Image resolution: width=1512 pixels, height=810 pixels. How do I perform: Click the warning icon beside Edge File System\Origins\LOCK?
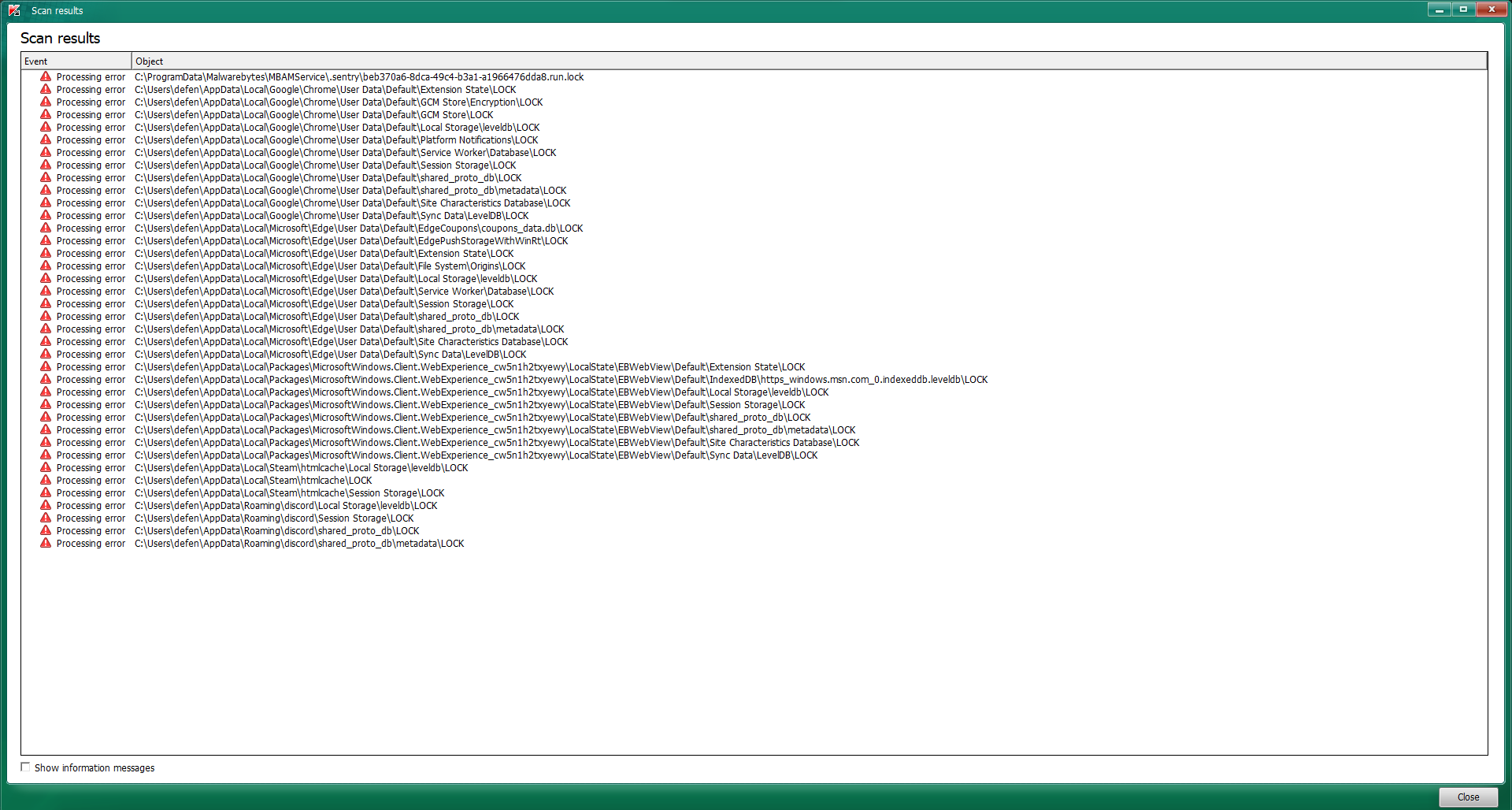[46, 266]
